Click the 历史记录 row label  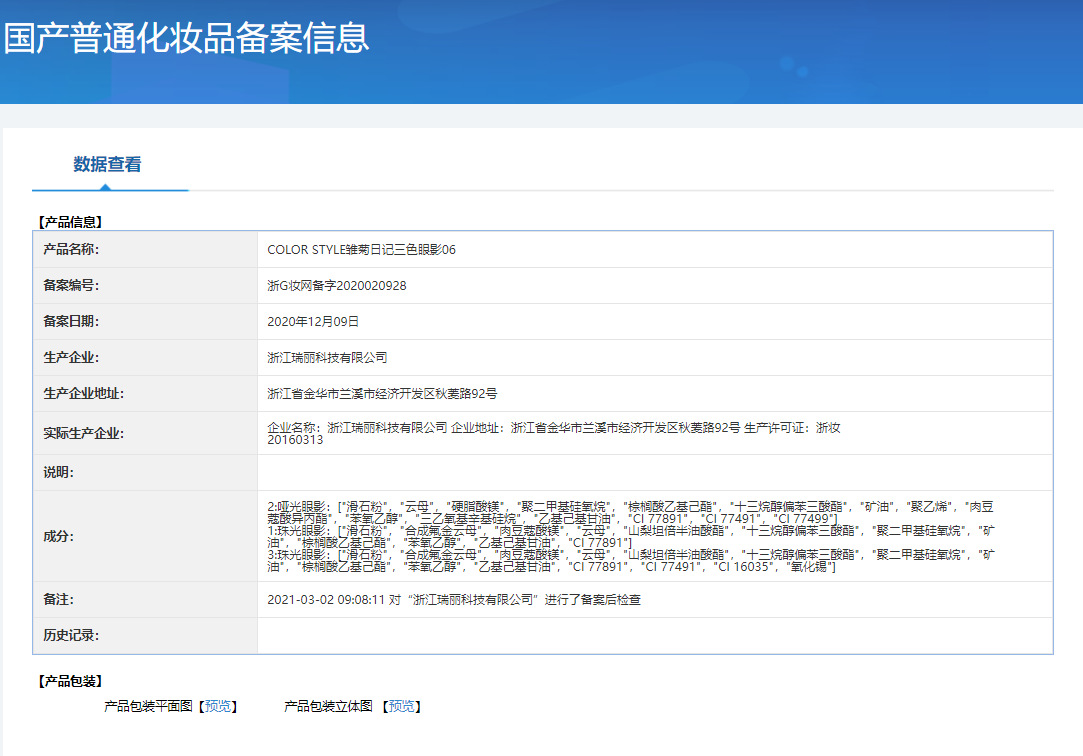coord(71,636)
